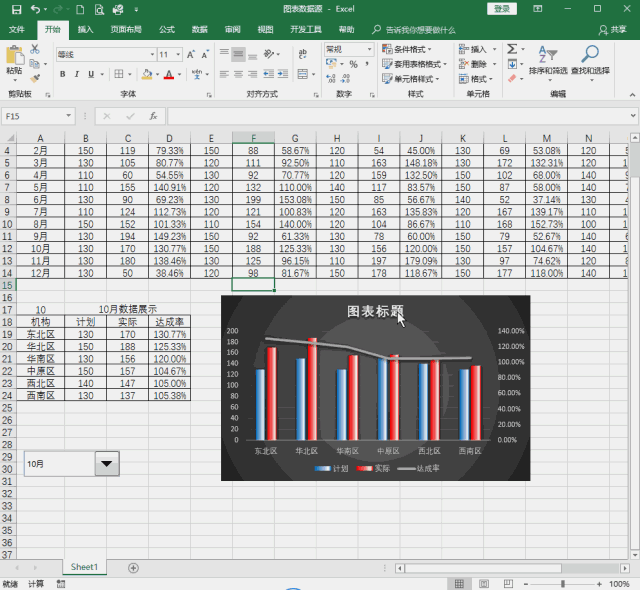Image resolution: width=640 pixels, height=590 pixels.
Task: Toggle underline formatting
Action: click(90, 74)
